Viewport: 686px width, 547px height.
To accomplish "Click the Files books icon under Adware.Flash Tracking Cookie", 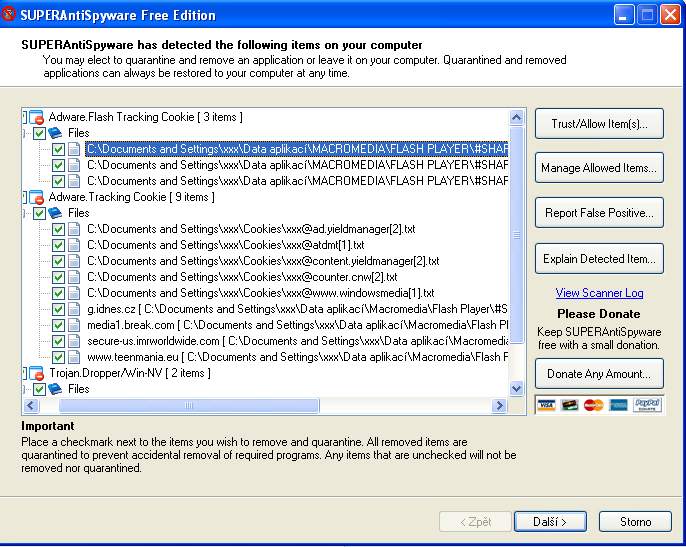I will coord(55,133).
